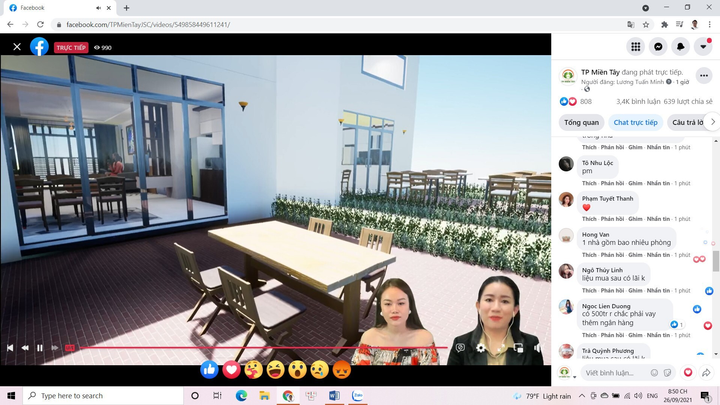React with the Care hugging emoji

(x=253, y=370)
